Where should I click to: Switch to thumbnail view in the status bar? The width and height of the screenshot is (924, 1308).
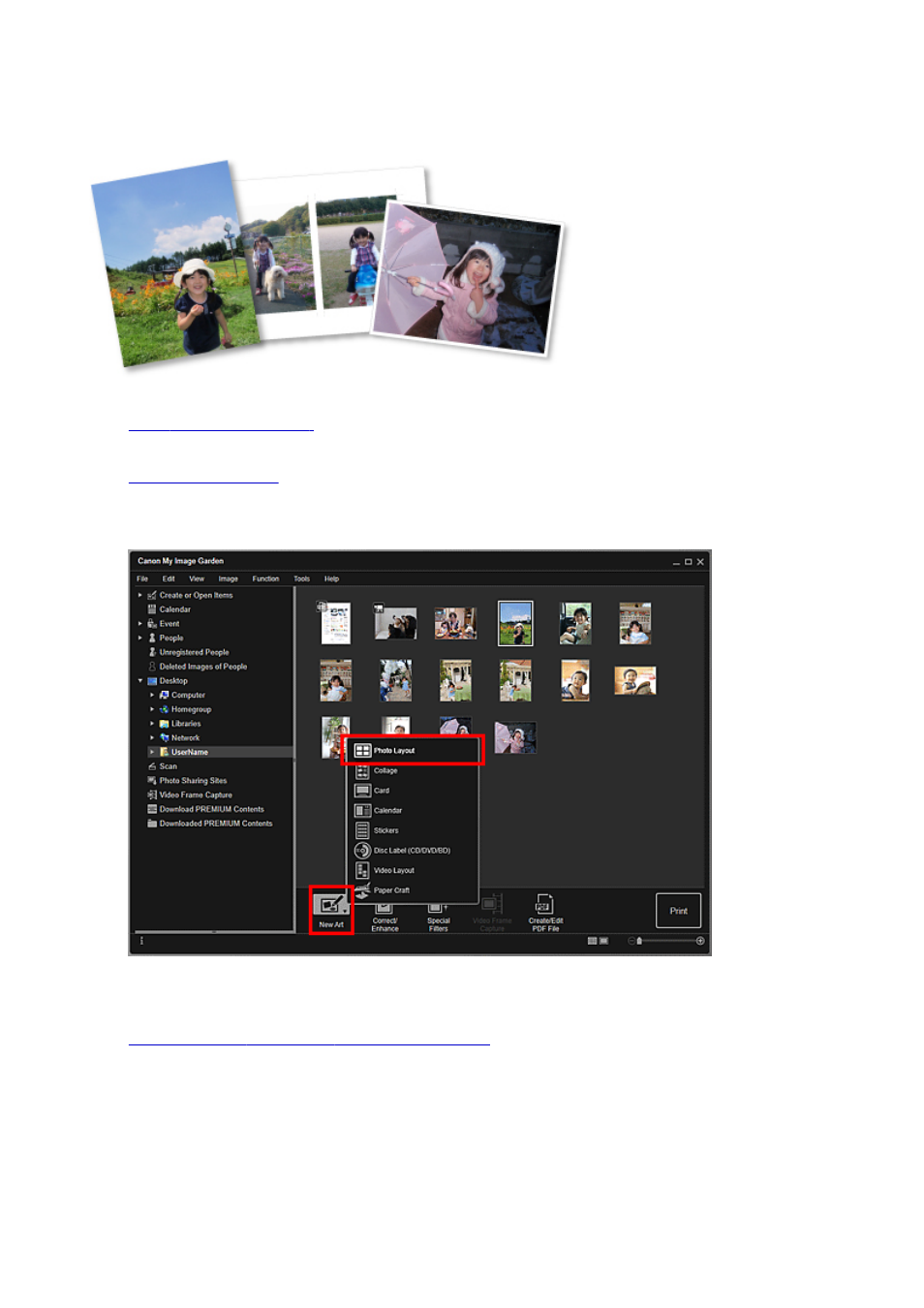pyautogui.click(x=592, y=942)
